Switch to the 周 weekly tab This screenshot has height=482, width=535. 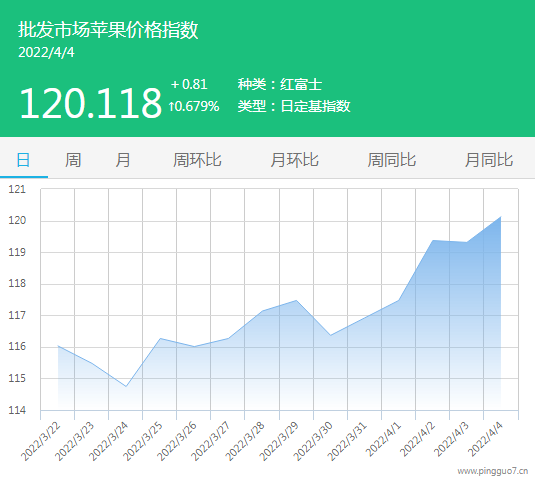(73, 160)
